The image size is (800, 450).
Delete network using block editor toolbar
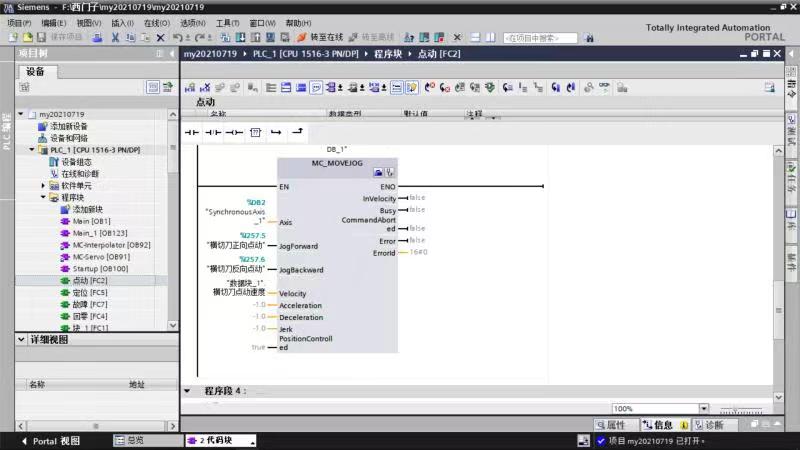[x=205, y=88]
